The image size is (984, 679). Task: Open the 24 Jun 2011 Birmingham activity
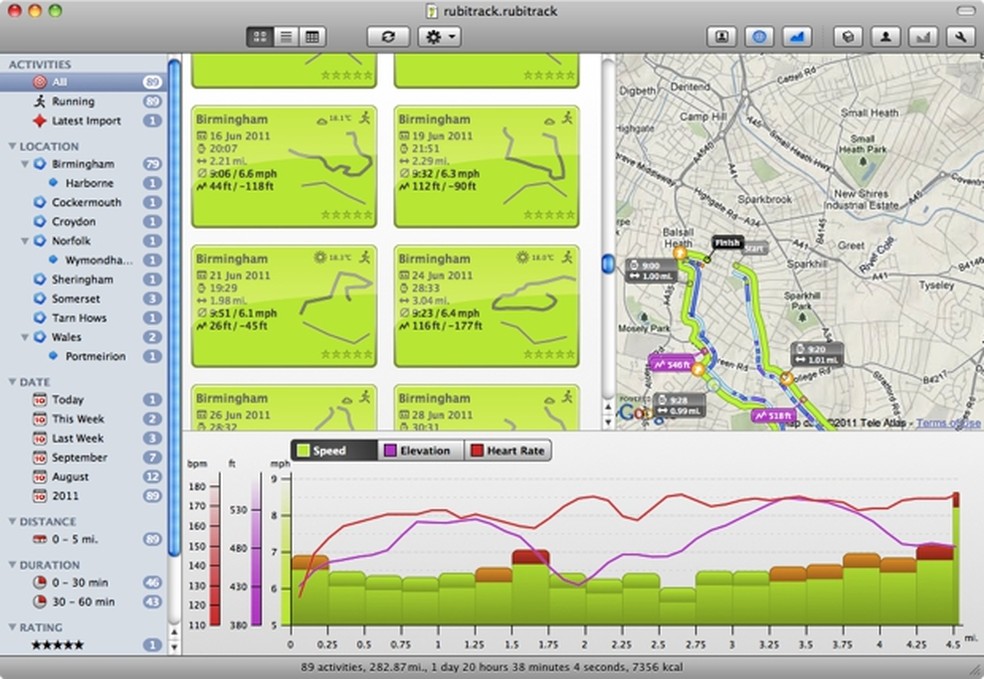tap(486, 306)
